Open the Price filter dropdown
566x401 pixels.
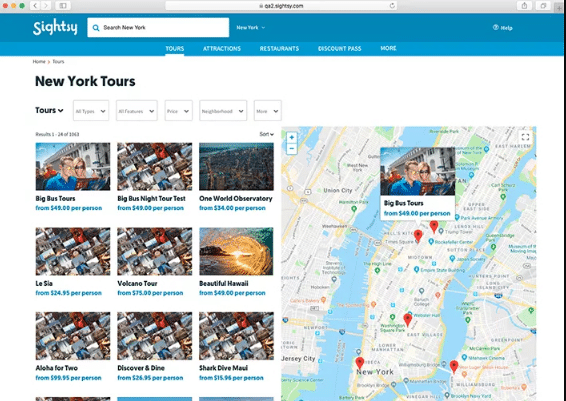tap(179, 110)
